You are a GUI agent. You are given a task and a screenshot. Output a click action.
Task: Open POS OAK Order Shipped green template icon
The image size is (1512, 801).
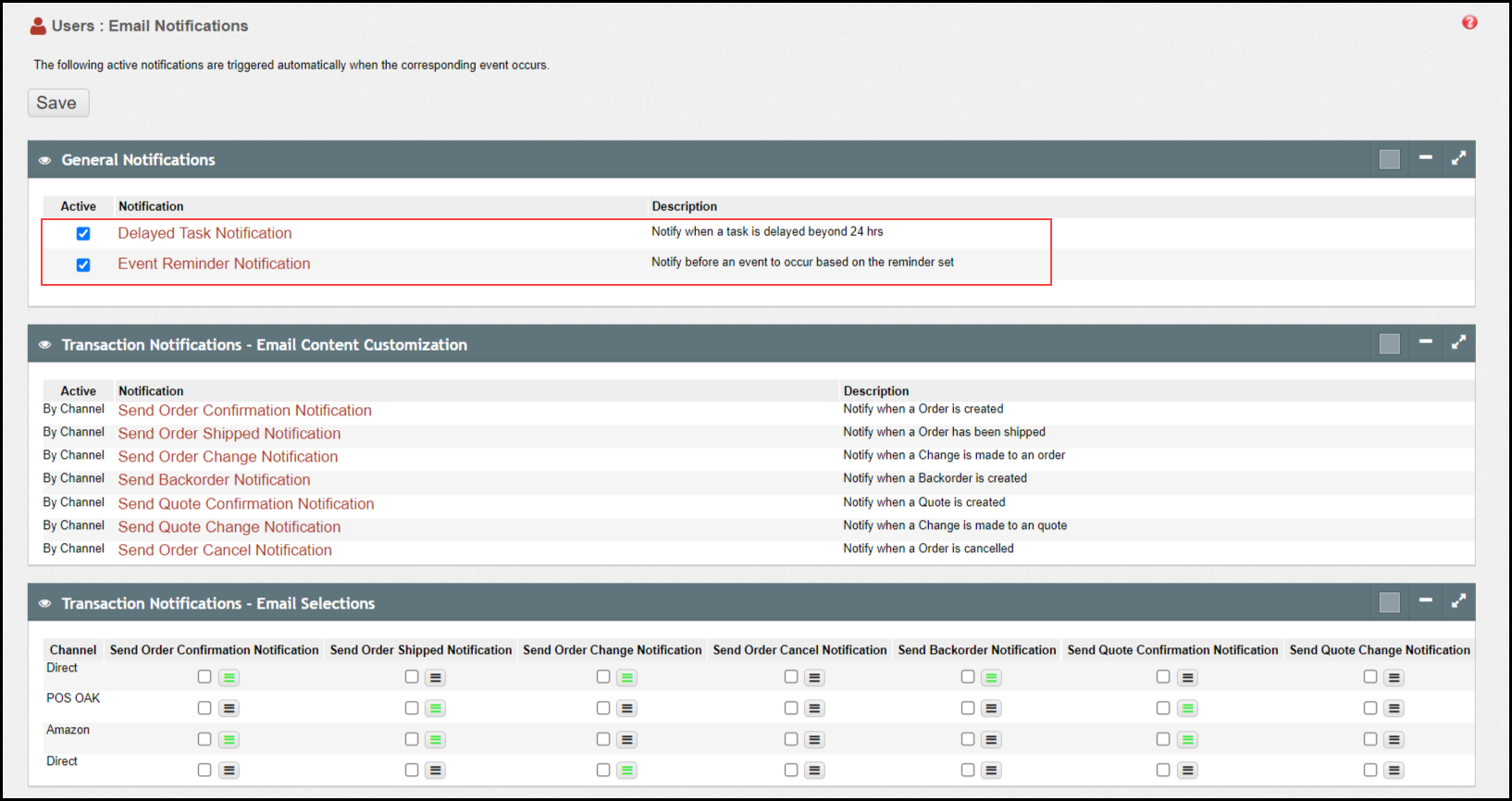[x=436, y=709]
